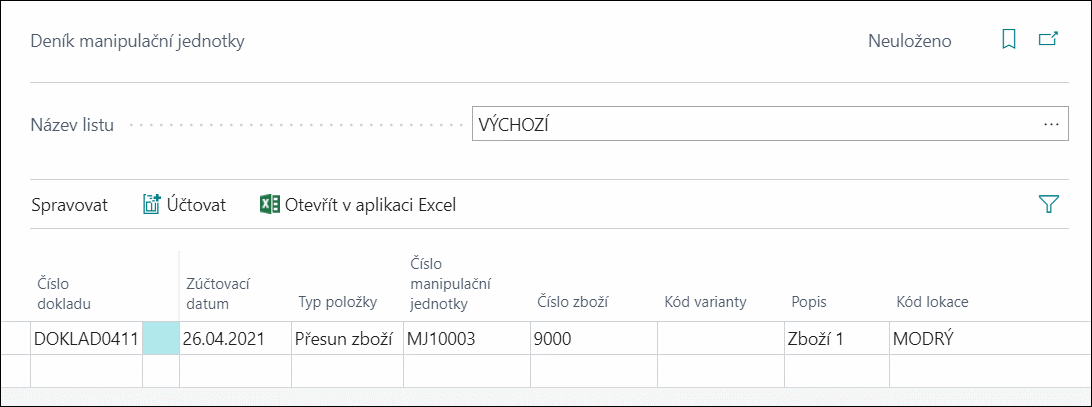Screen dimensions: 1092x407
Task: Select the DOKLAD0411 document number cell
Action: [x=86, y=338]
